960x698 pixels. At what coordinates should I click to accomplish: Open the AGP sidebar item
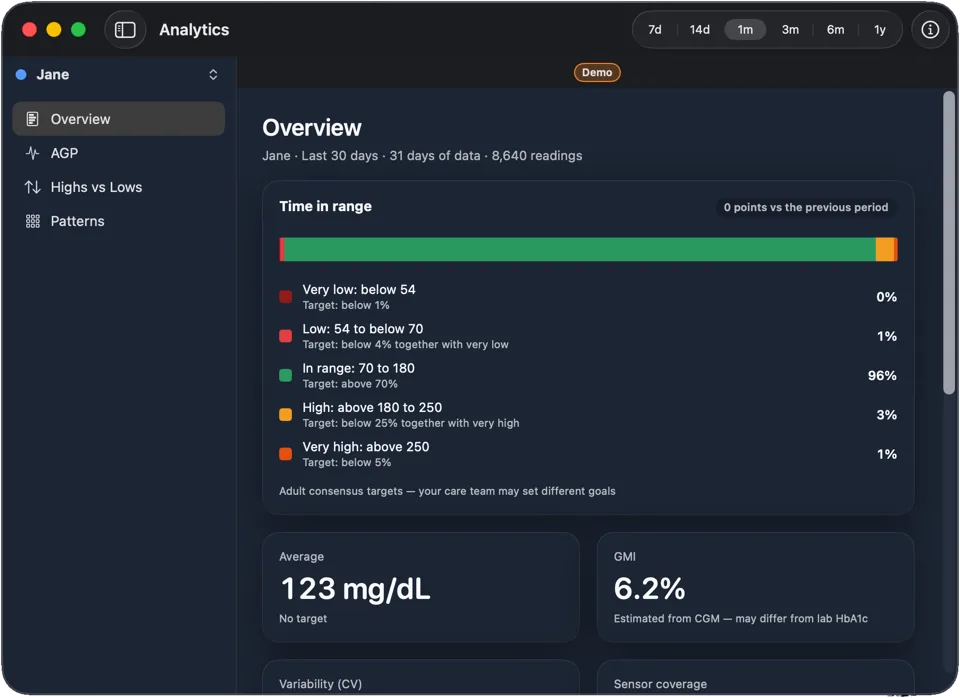coord(119,153)
